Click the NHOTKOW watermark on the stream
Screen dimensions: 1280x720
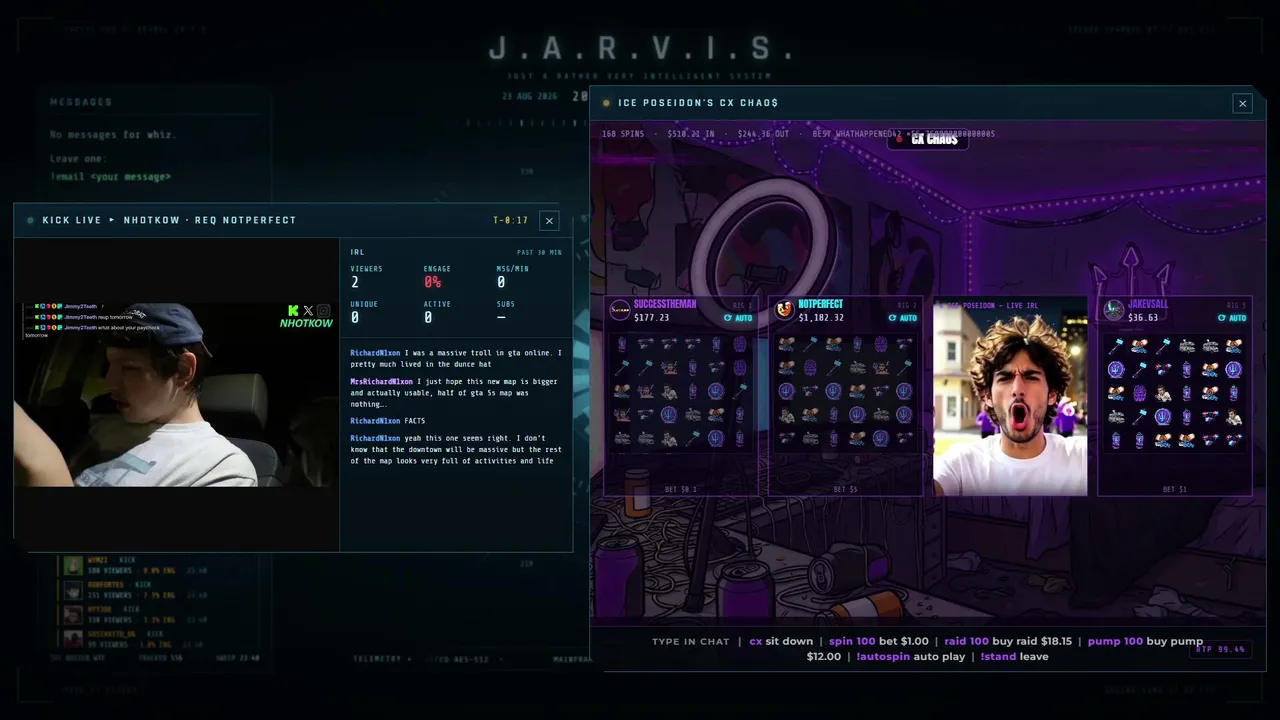[306, 324]
